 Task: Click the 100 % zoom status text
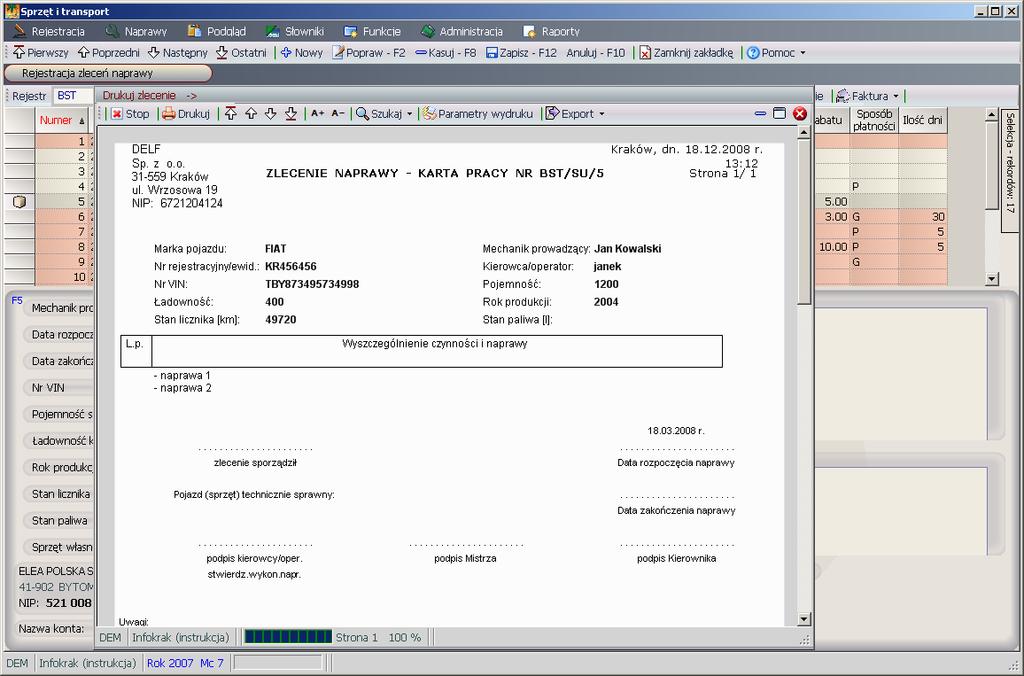(405, 637)
